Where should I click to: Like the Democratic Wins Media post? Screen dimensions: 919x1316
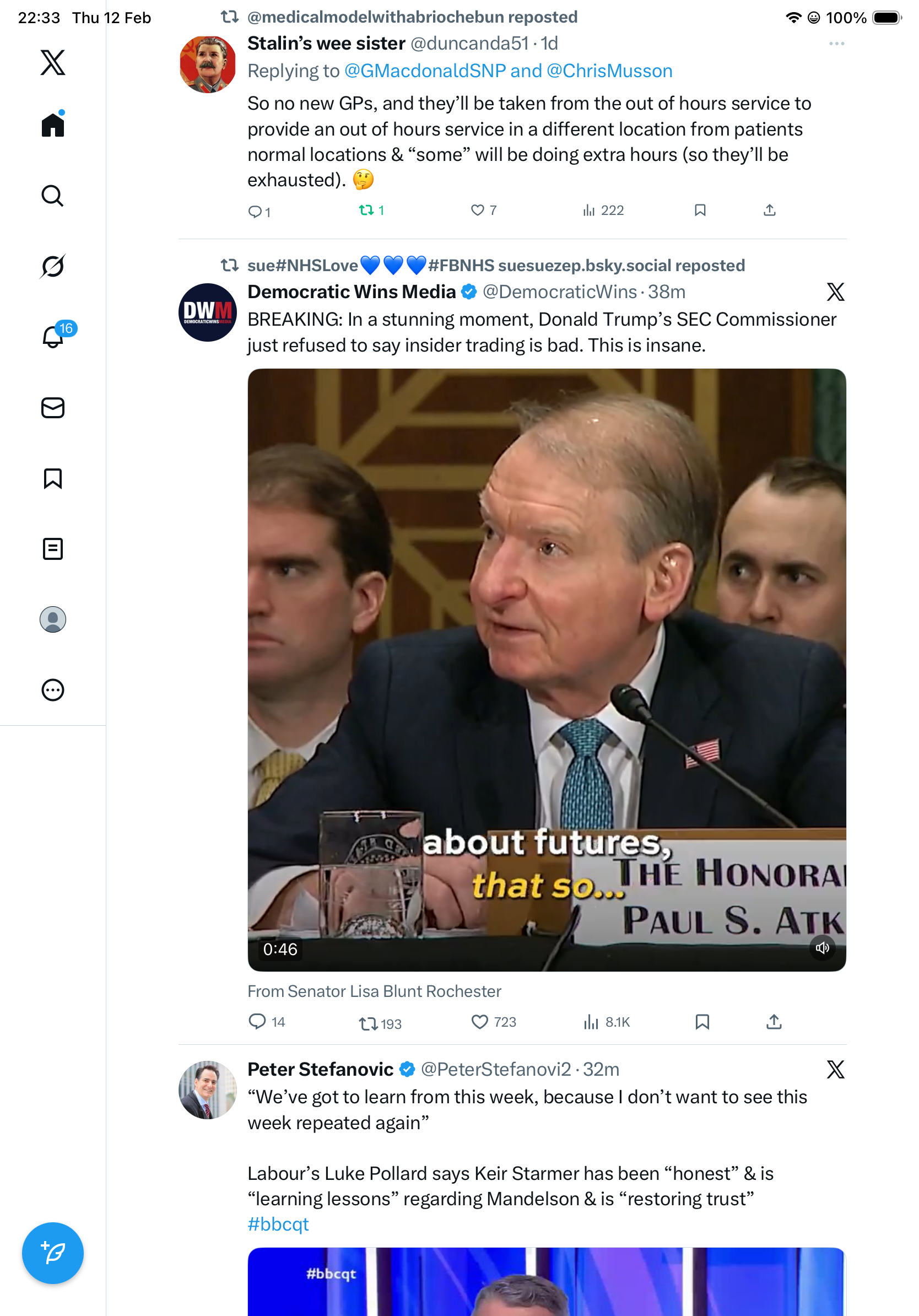coord(479,1022)
